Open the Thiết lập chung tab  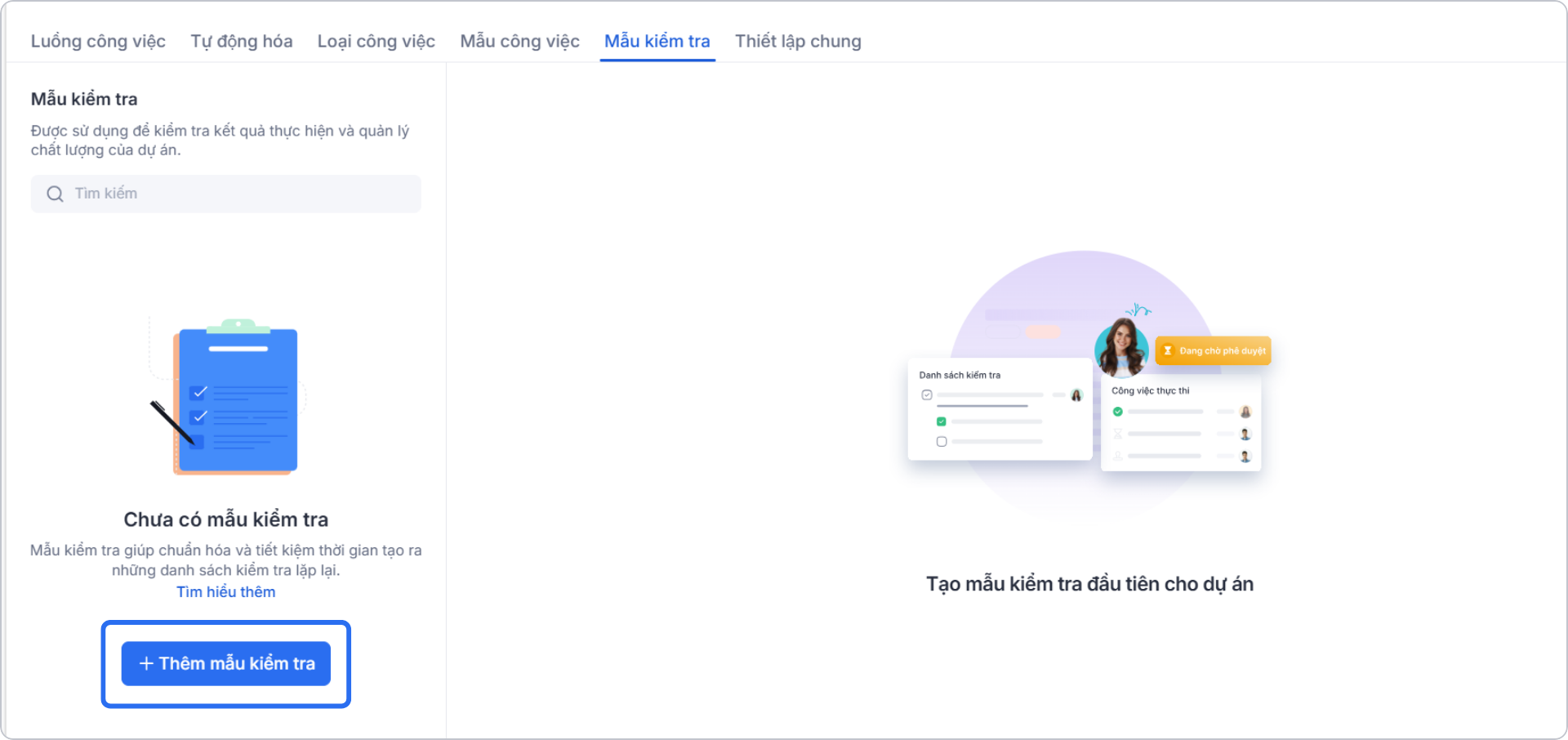coord(798,41)
